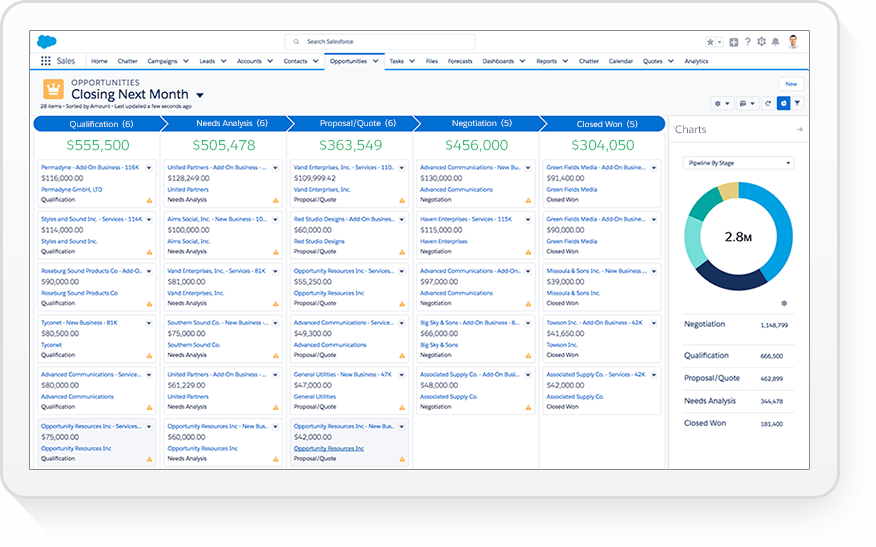Click the New opportunity button
The width and height of the screenshot is (876, 547).
pyautogui.click(x=791, y=84)
